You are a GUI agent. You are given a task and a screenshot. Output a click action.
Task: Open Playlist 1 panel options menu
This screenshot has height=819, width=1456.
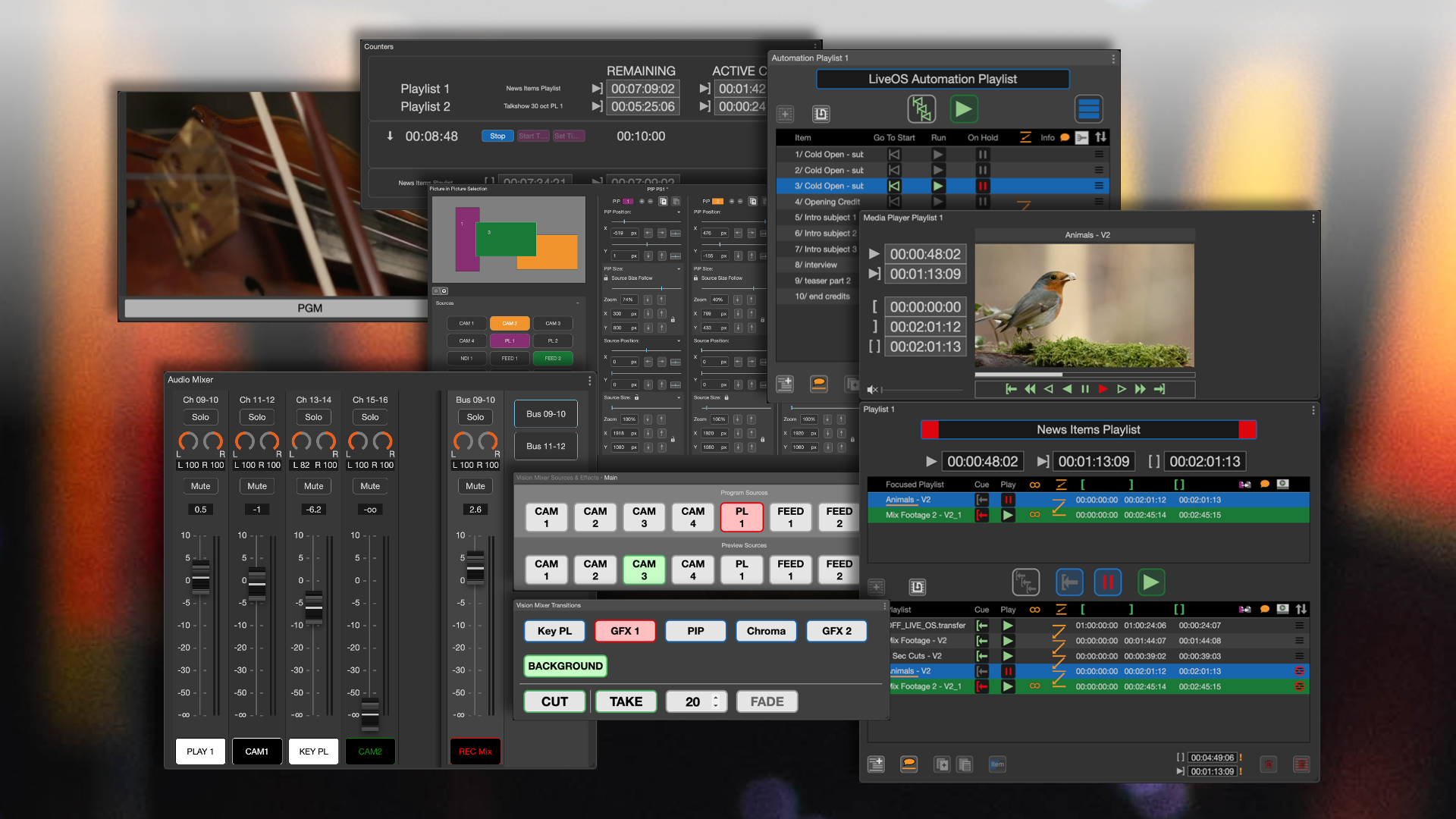tap(1313, 410)
